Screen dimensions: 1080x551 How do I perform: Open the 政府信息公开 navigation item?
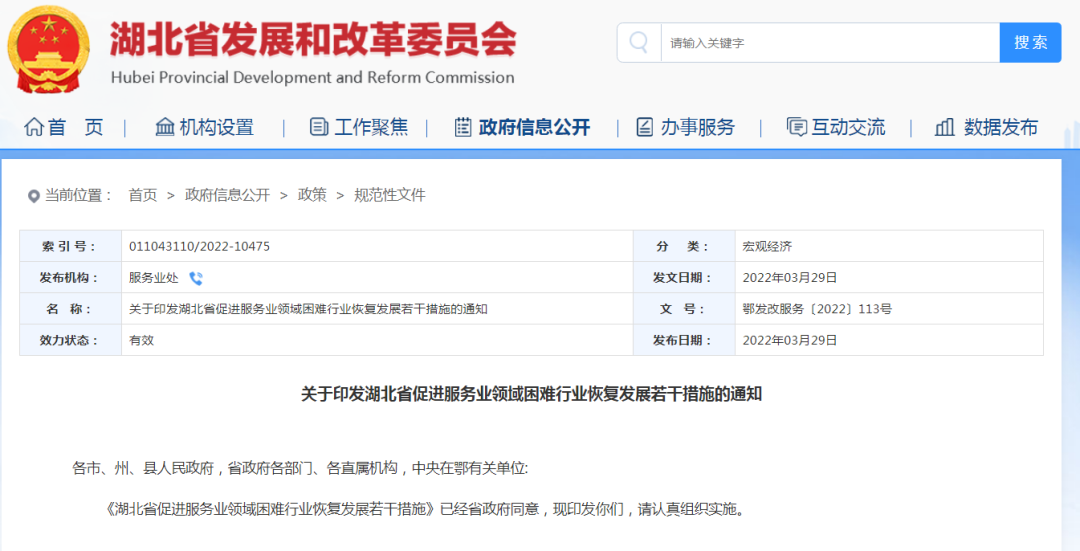534,127
